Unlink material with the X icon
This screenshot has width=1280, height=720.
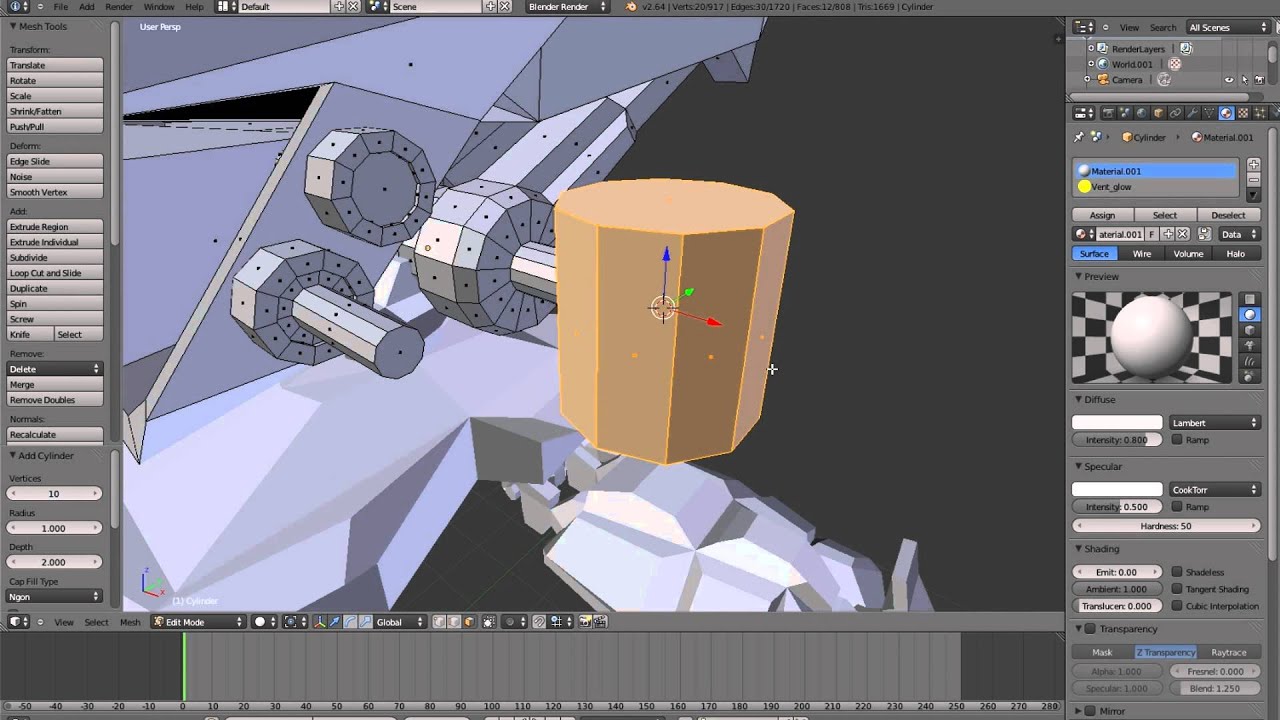click(x=1183, y=234)
